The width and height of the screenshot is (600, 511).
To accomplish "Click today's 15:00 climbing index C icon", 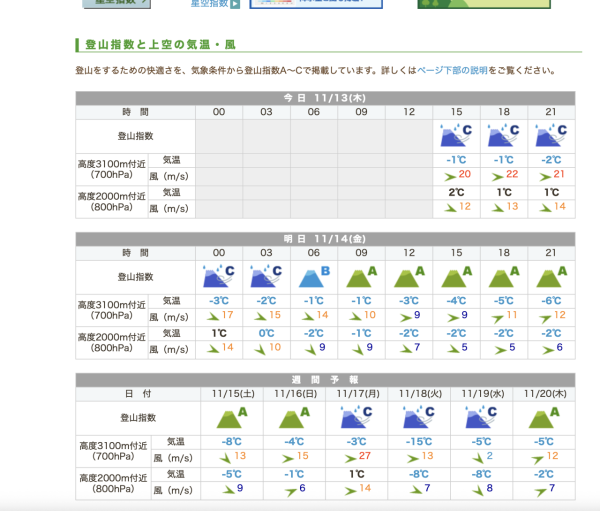I will (x=456, y=135).
